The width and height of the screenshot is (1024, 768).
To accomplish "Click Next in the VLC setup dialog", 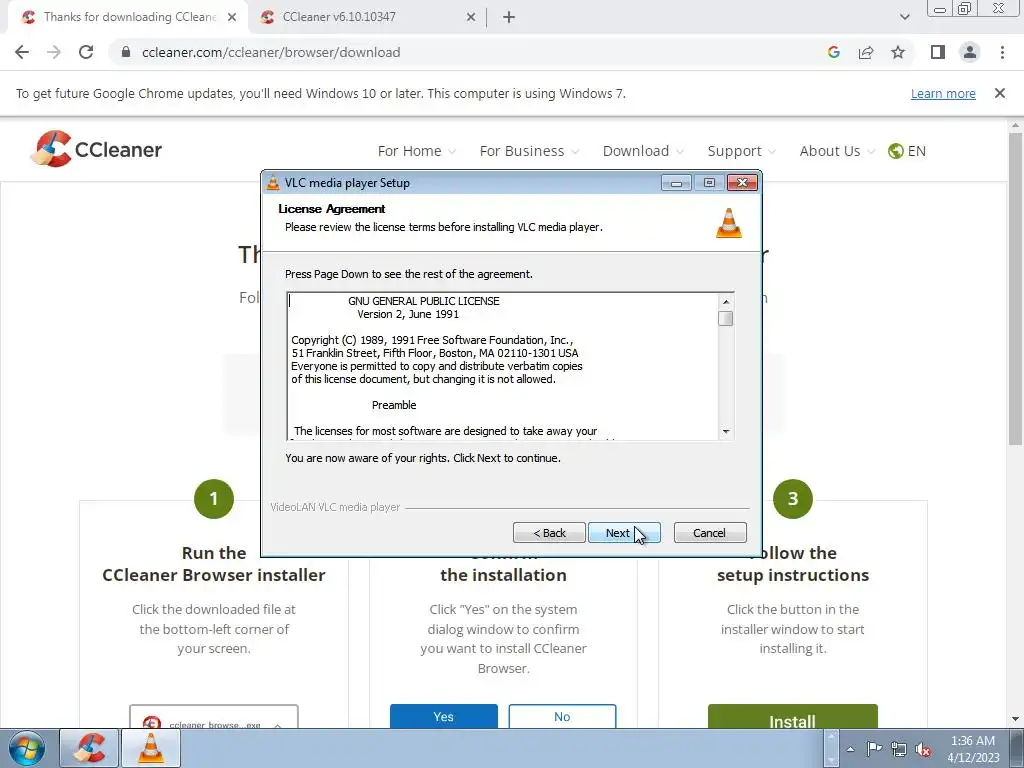I will tap(624, 533).
